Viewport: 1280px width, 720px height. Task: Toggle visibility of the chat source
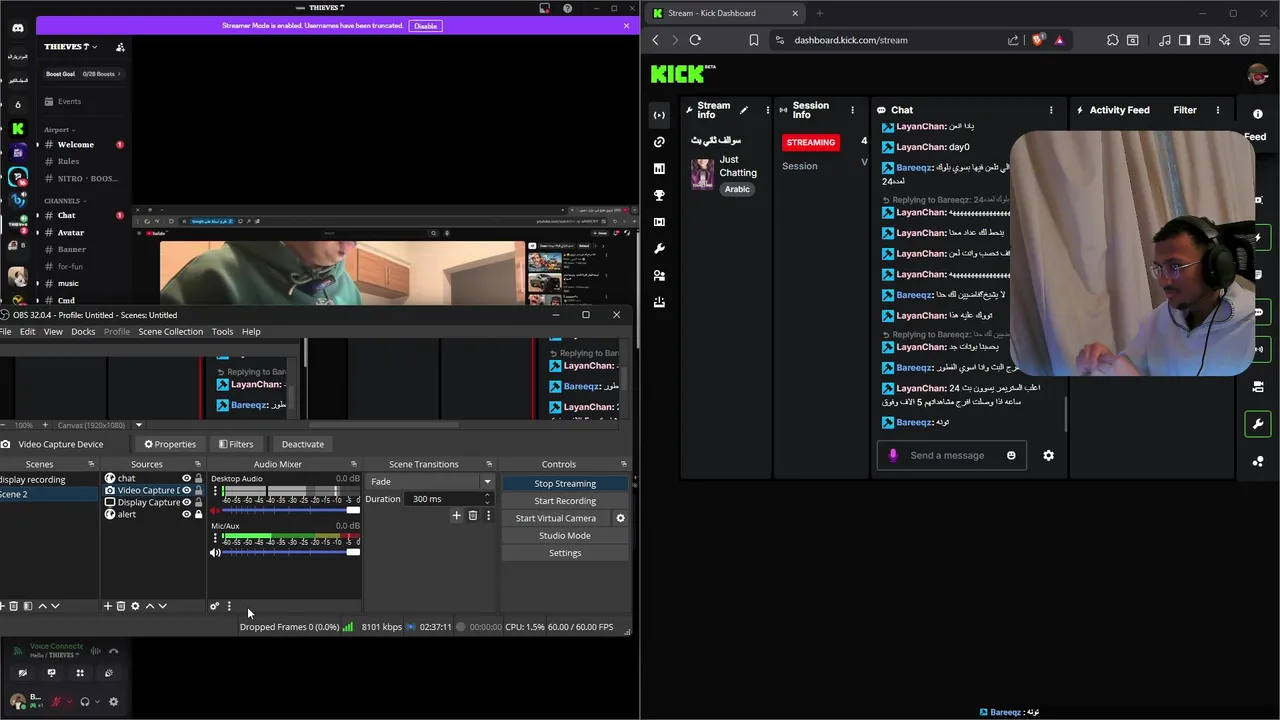click(x=186, y=478)
